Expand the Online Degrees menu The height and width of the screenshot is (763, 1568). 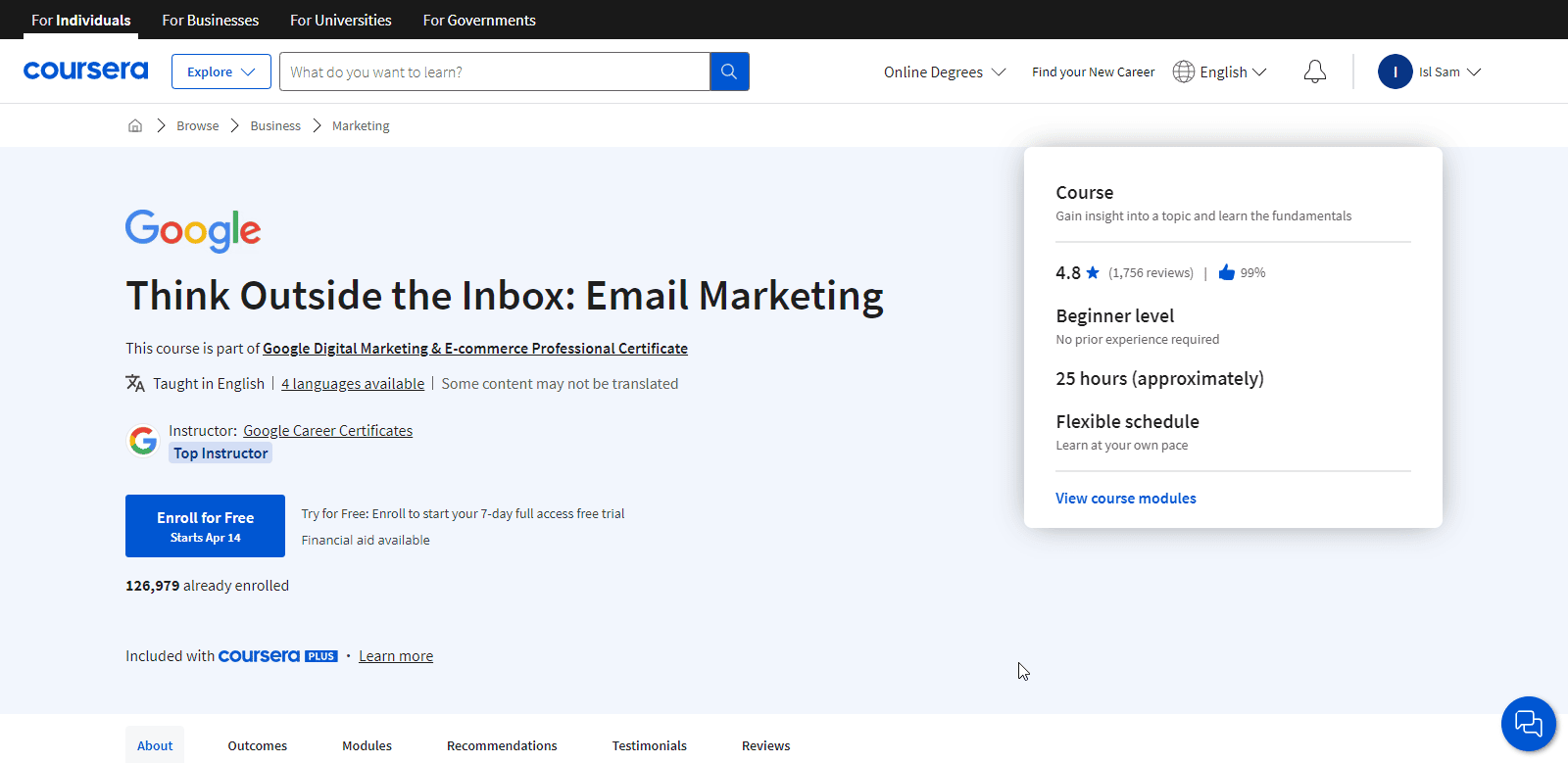click(945, 72)
